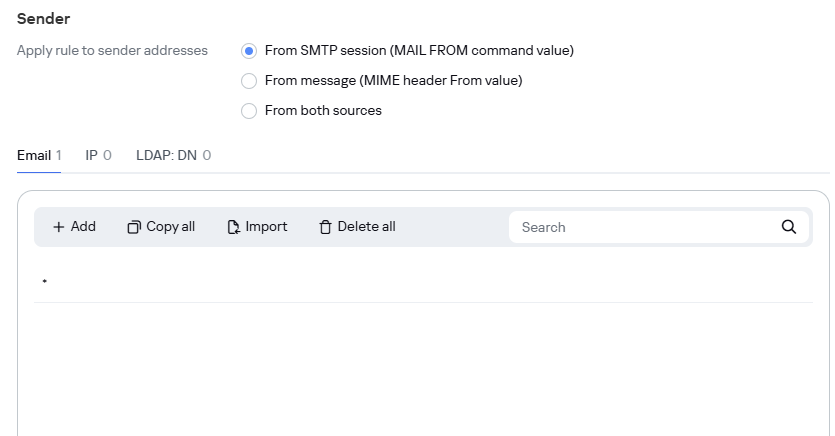This screenshot has width=835, height=436.
Task: Click the 'Apply rule to sender addresses' label
Action: [112, 51]
